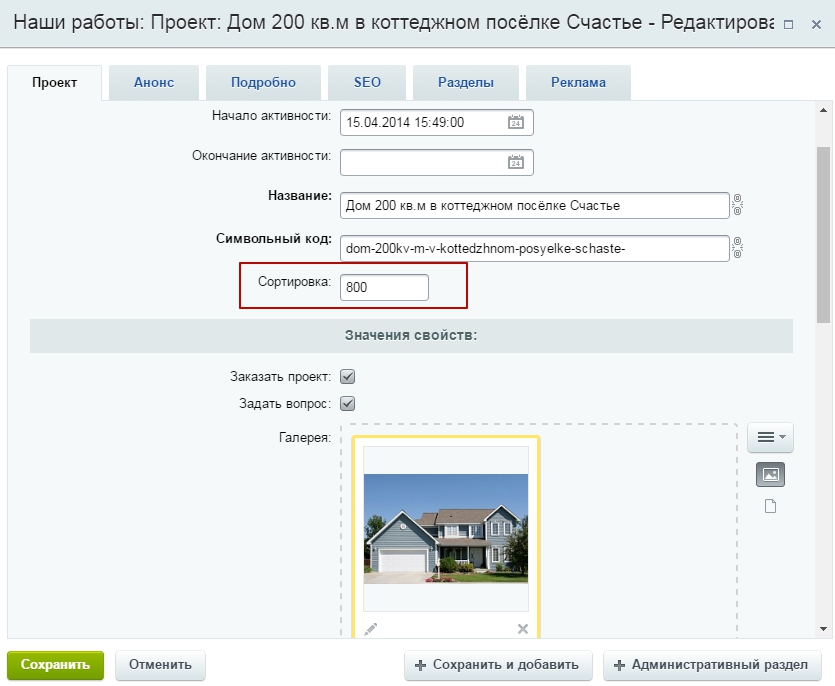Click the link icon beside the Название field
Image resolution: width=835 pixels, height=686 pixels.
(x=738, y=205)
